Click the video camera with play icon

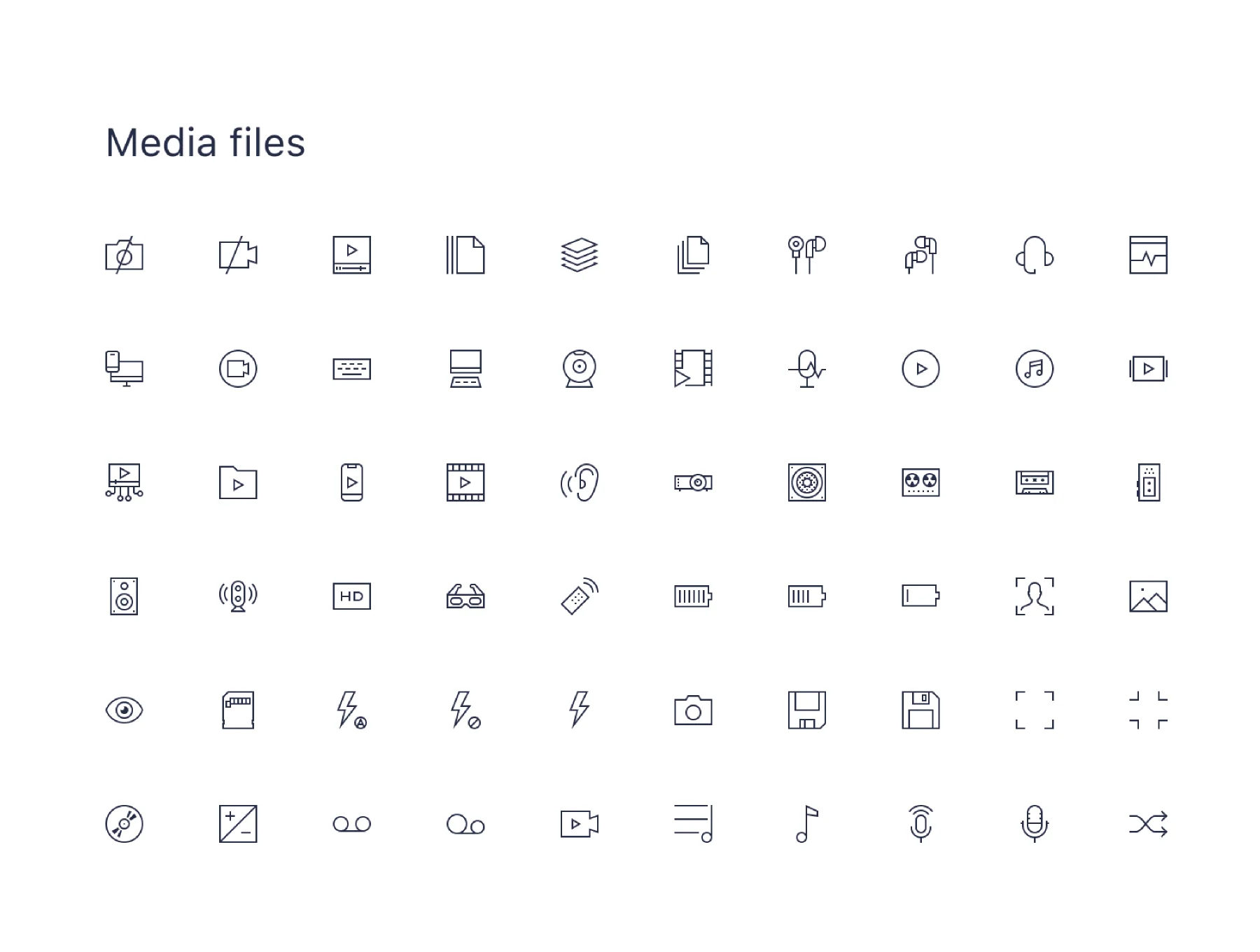[580, 824]
